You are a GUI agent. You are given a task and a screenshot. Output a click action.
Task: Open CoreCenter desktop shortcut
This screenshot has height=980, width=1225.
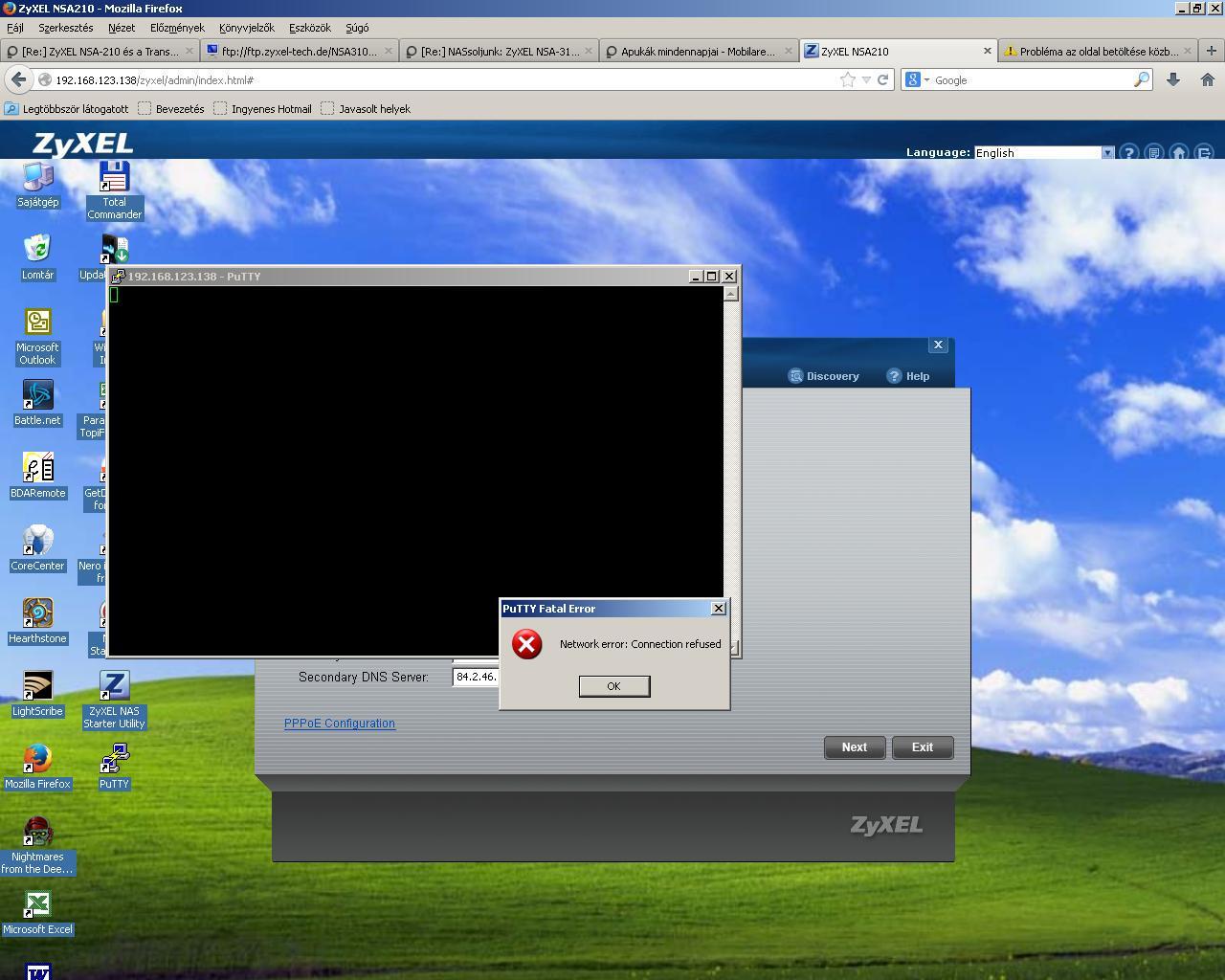pyautogui.click(x=37, y=548)
